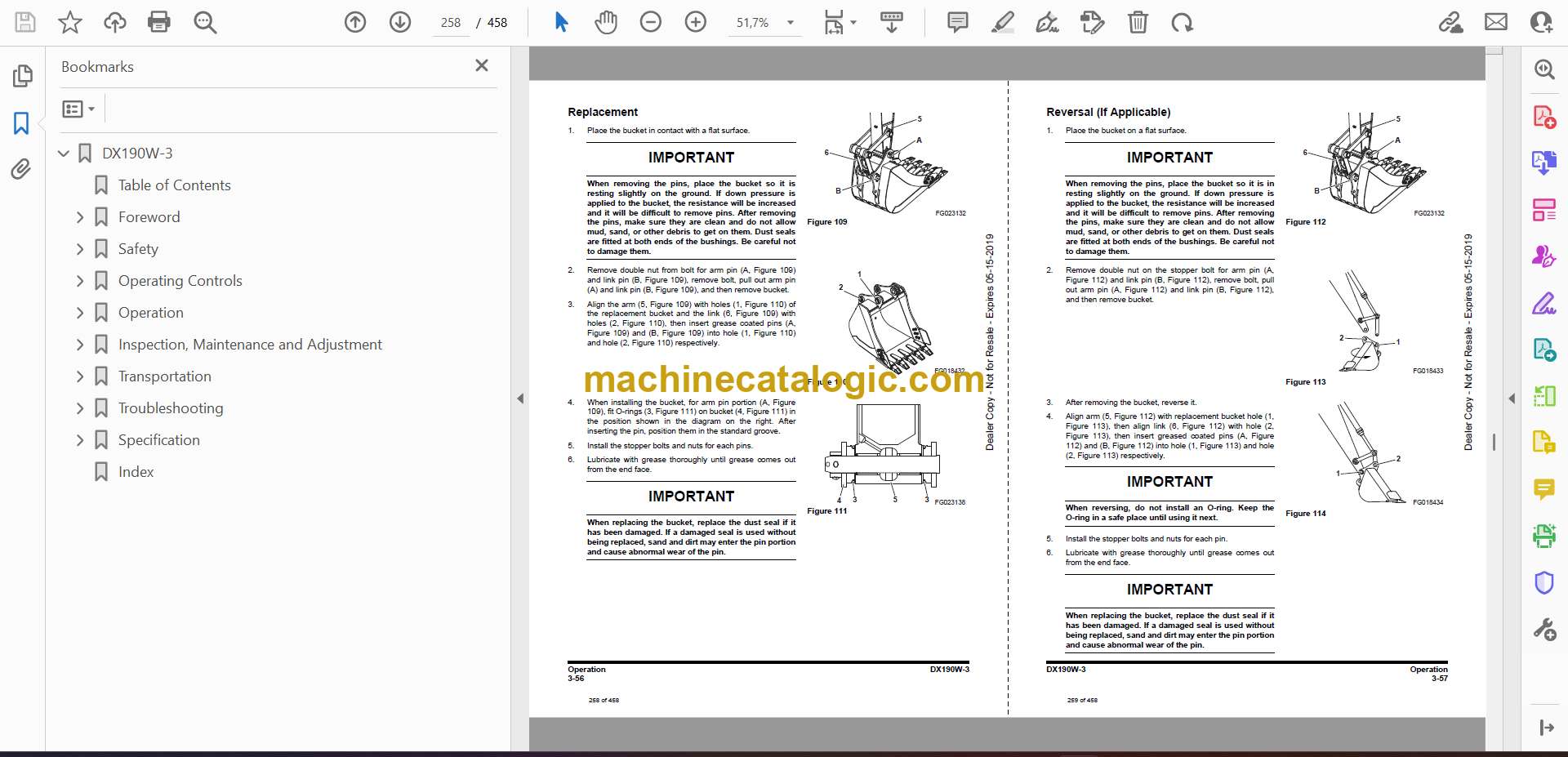The width and height of the screenshot is (1568, 757).
Task: Zoom in with plus button
Action: (x=696, y=22)
